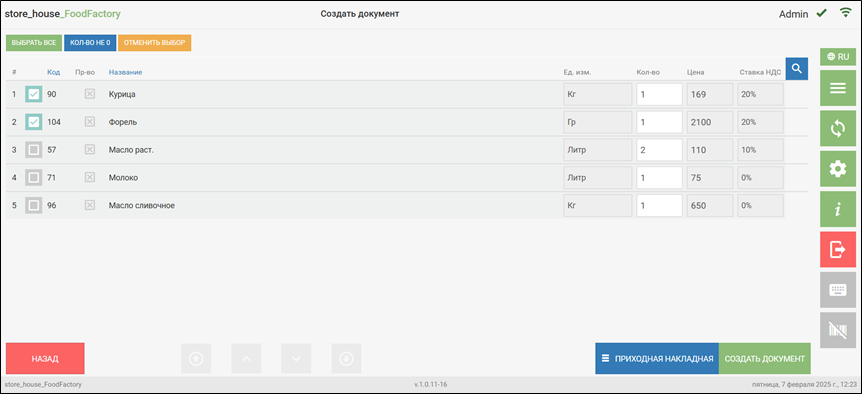This screenshot has width=862, height=394.
Task: Open the hamburger menu in sidebar
Action: (x=838, y=88)
